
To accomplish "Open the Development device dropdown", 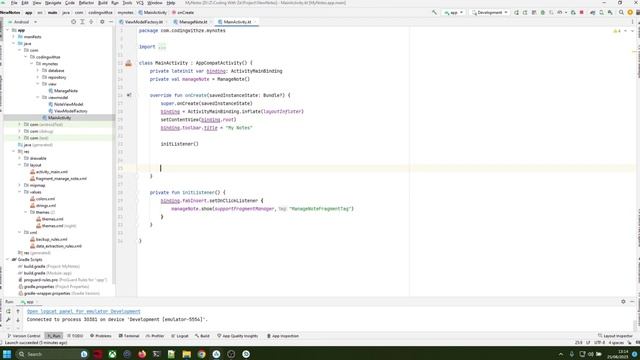I will coord(489,12).
